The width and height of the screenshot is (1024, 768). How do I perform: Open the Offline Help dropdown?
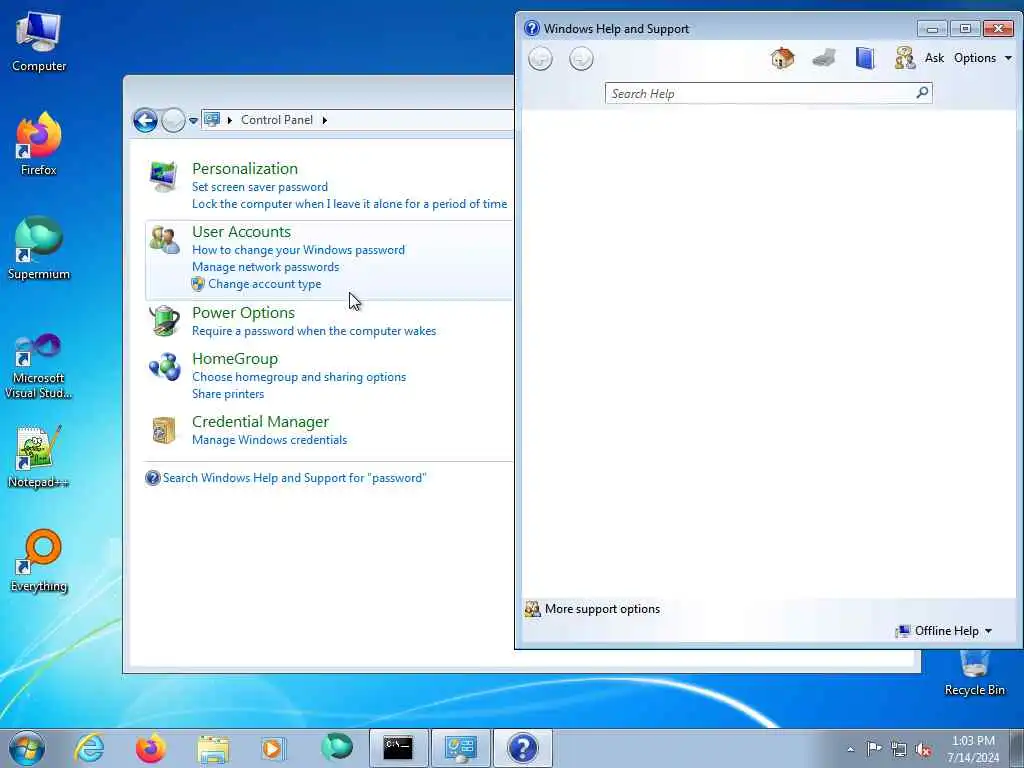point(944,631)
